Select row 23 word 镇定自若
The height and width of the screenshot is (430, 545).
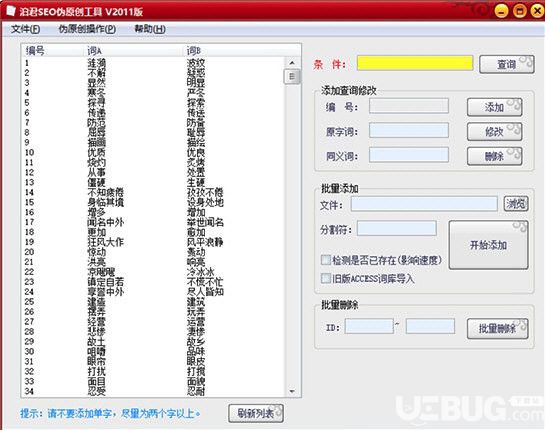[105, 282]
